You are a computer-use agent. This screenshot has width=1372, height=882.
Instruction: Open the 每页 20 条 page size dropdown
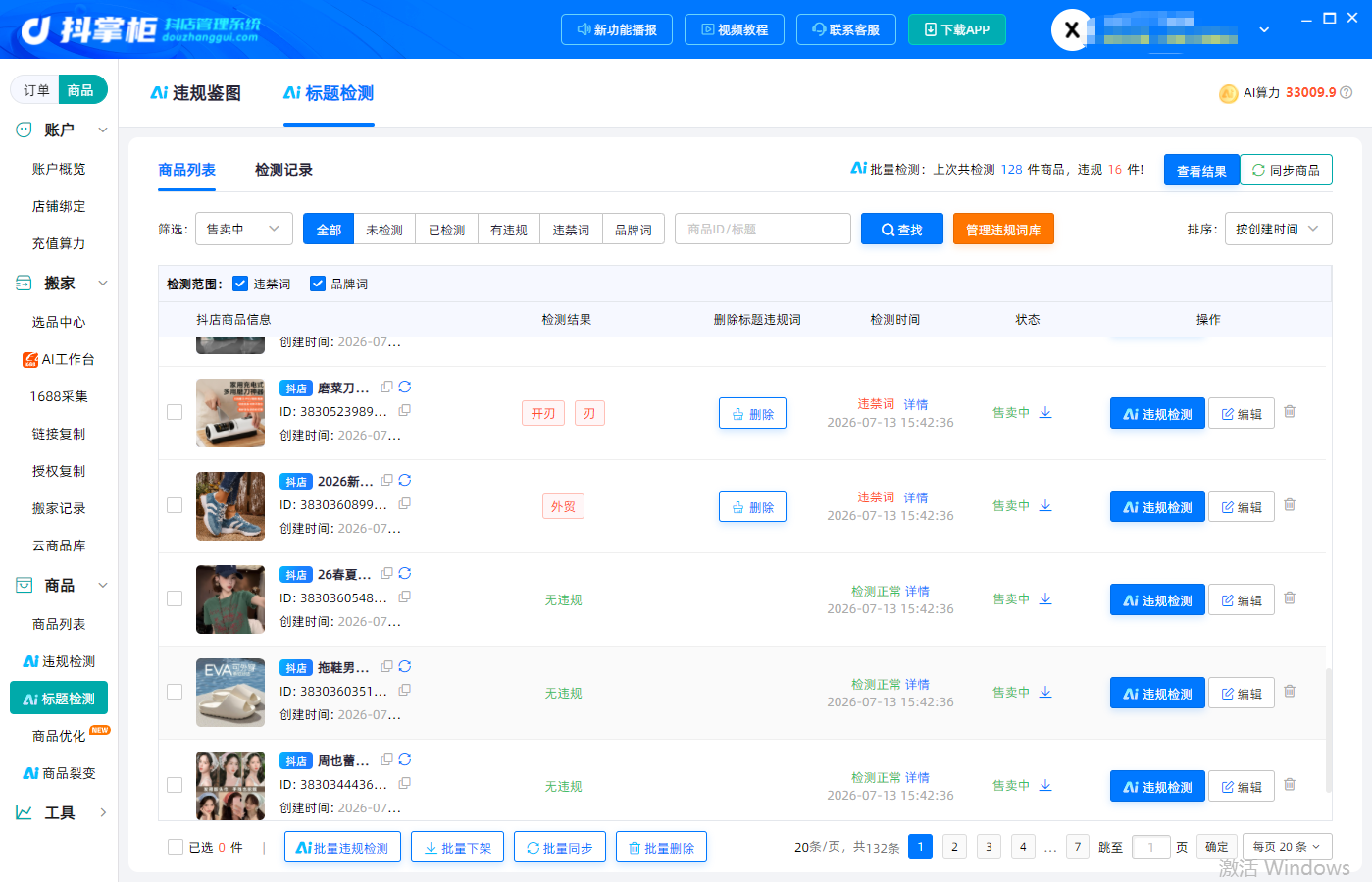(1287, 847)
